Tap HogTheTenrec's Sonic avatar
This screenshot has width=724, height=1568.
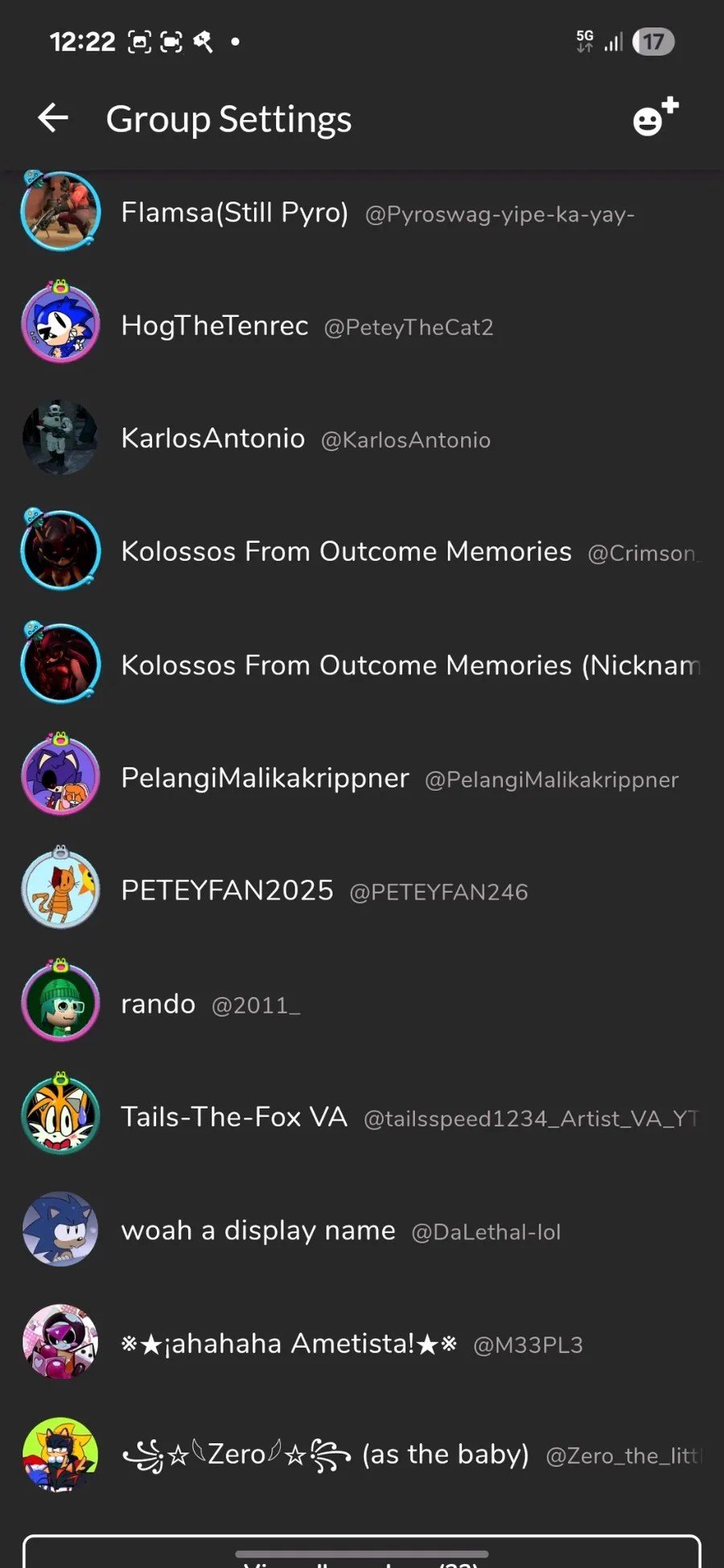pos(60,323)
